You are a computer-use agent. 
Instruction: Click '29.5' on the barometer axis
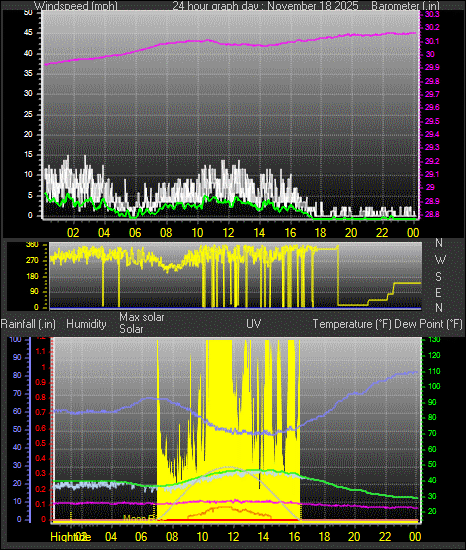tap(432, 121)
